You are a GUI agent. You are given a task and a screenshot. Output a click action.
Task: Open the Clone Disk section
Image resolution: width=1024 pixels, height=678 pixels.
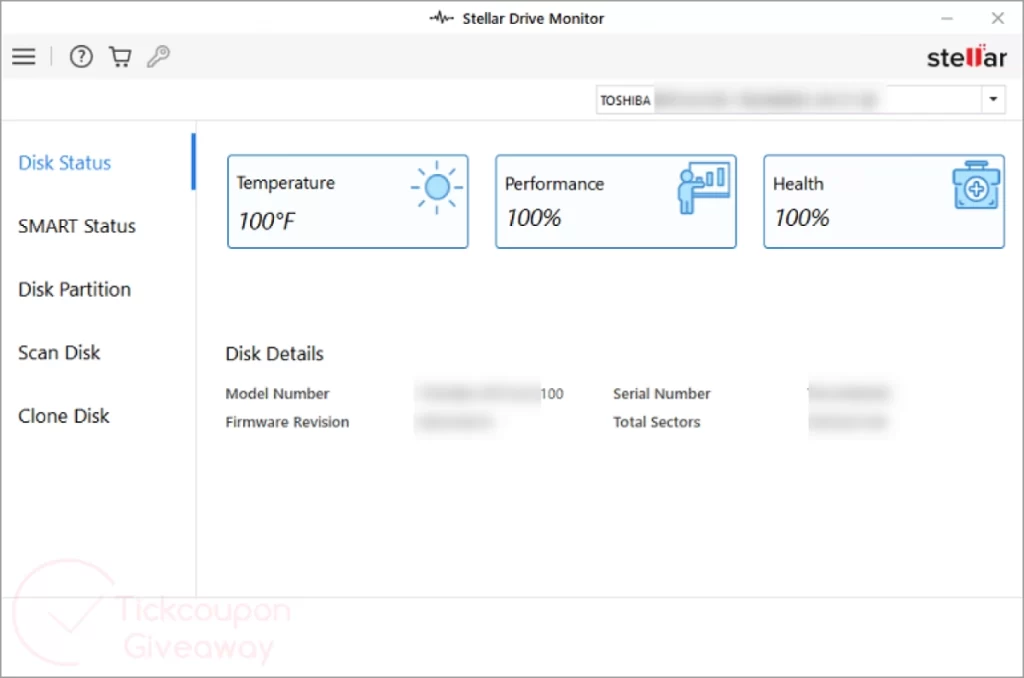tap(64, 416)
